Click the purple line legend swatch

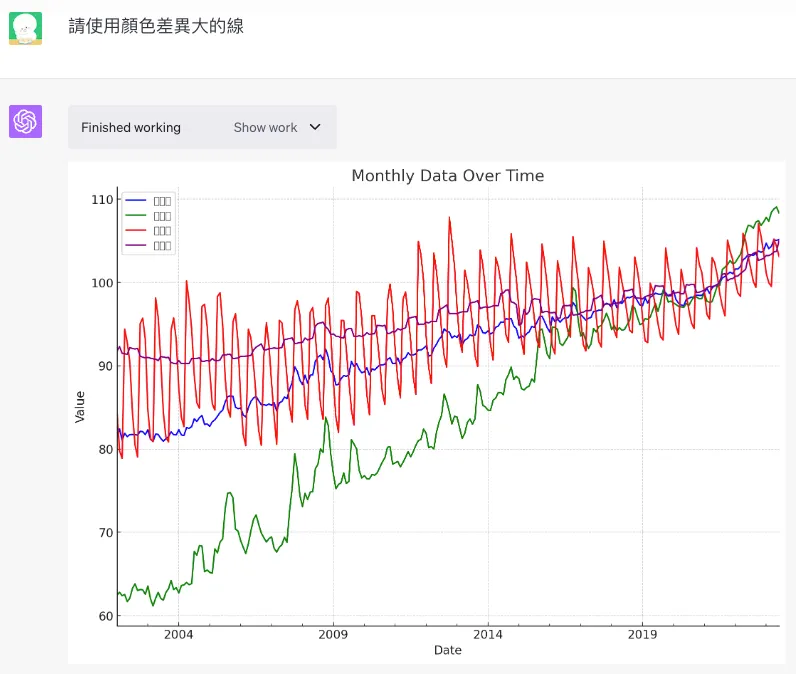click(136, 245)
